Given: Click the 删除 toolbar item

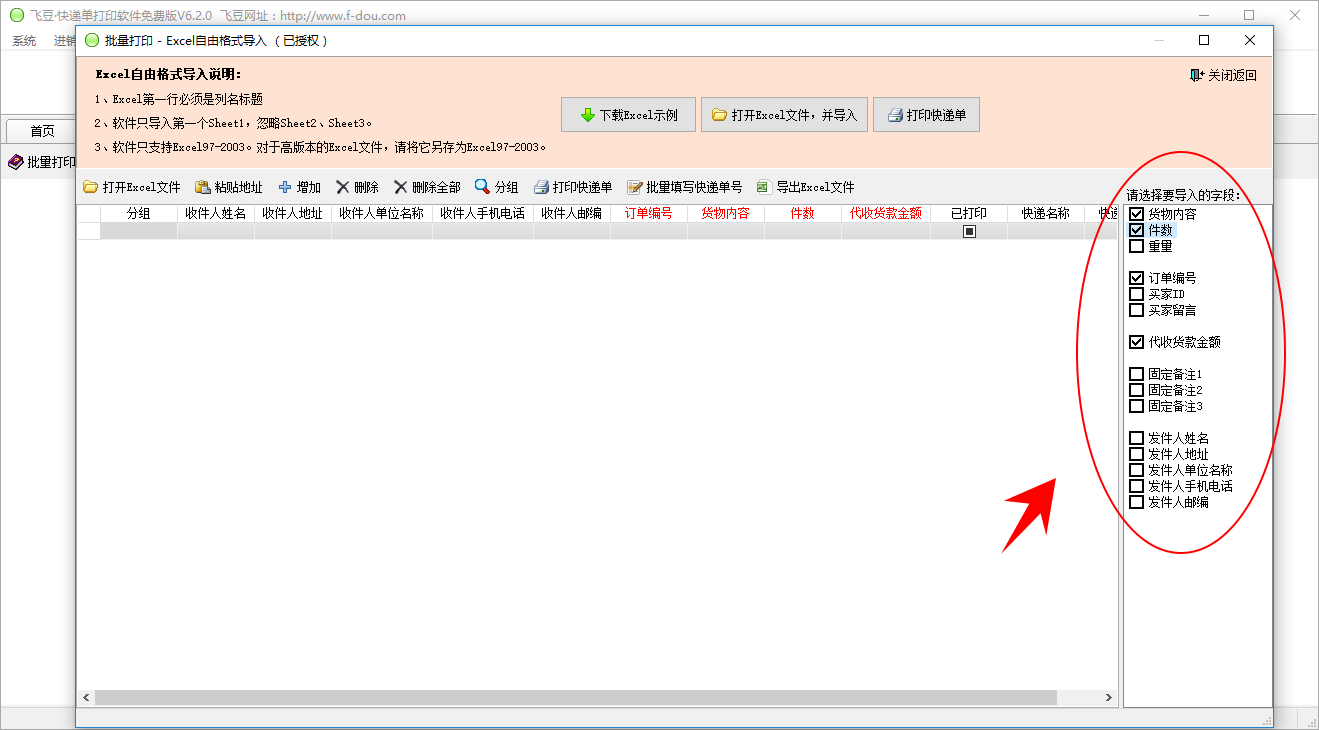Looking at the screenshot, I should pos(357,187).
